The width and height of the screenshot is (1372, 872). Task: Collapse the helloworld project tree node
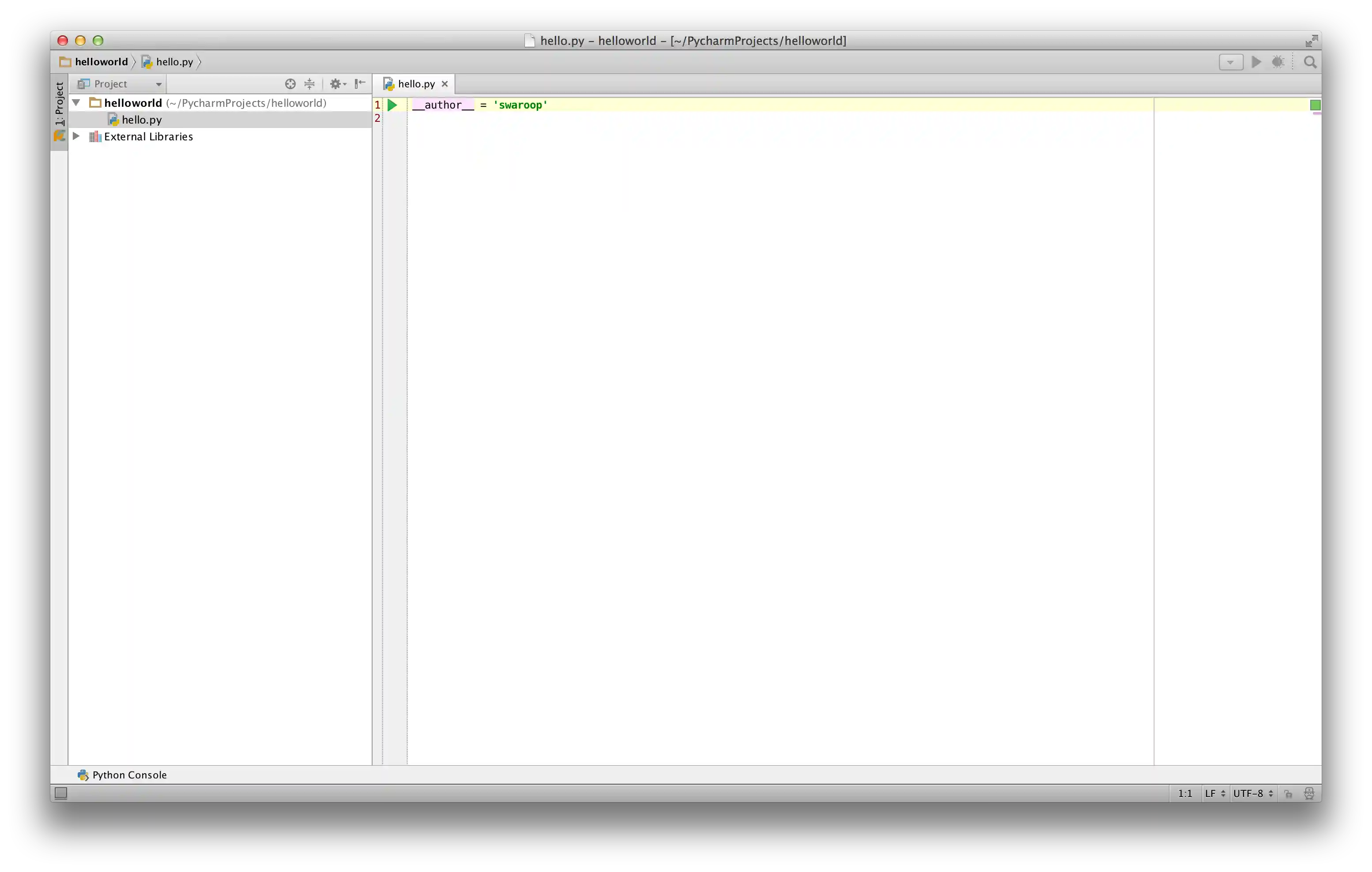pos(76,102)
